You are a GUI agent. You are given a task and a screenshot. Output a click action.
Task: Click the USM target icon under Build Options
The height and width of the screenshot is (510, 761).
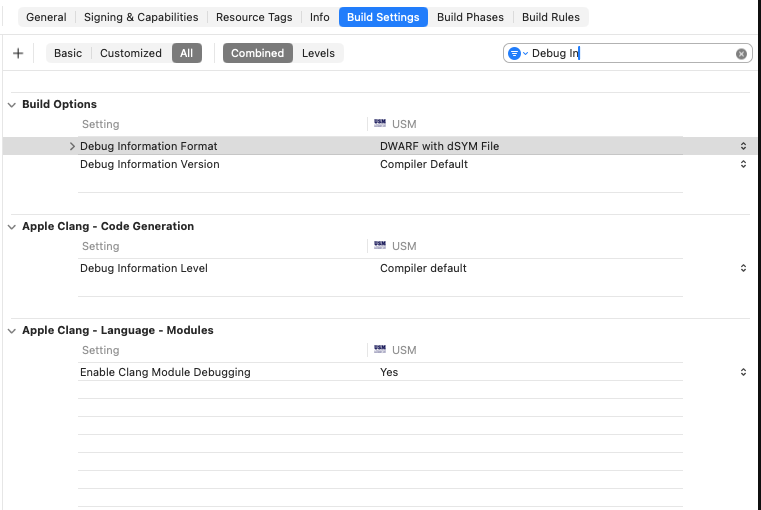click(x=380, y=124)
